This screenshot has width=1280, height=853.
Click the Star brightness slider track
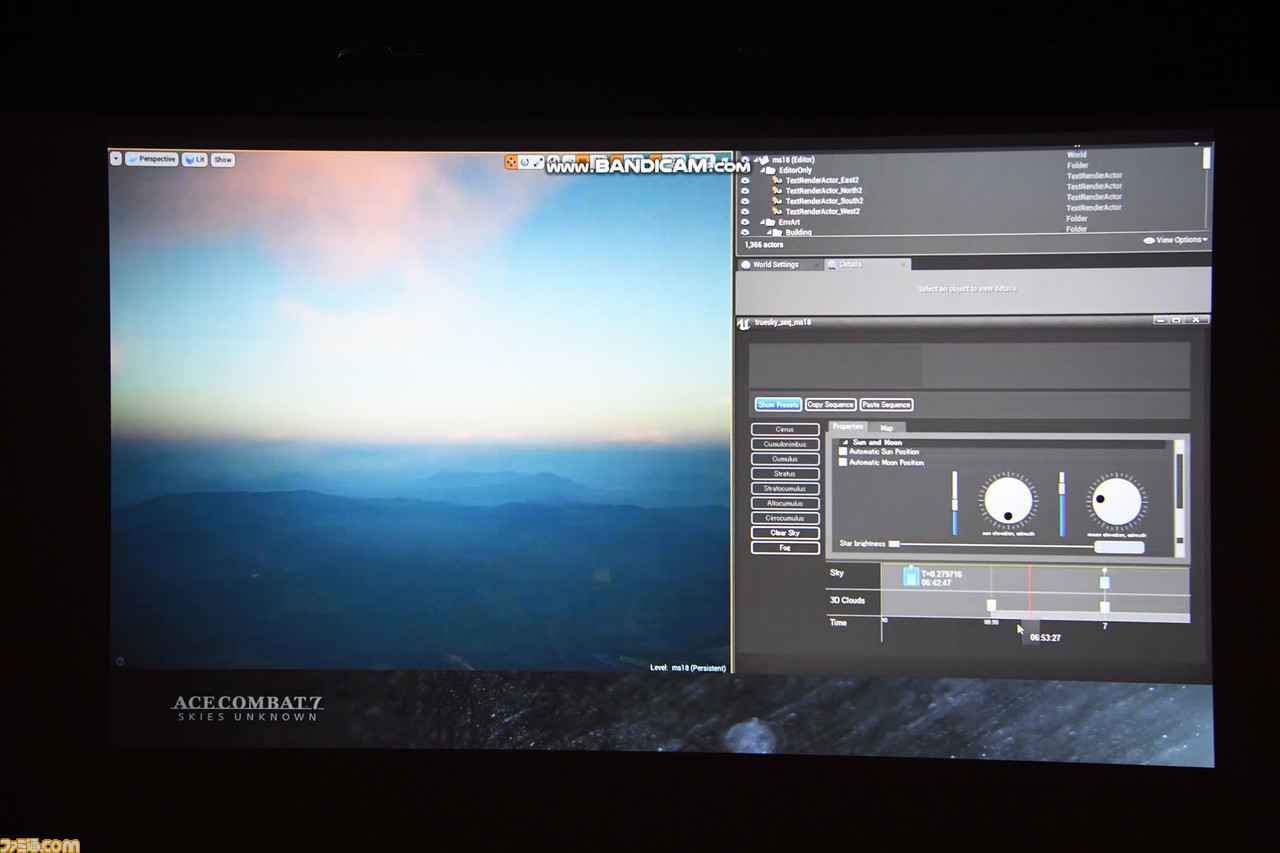pos(1000,545)
